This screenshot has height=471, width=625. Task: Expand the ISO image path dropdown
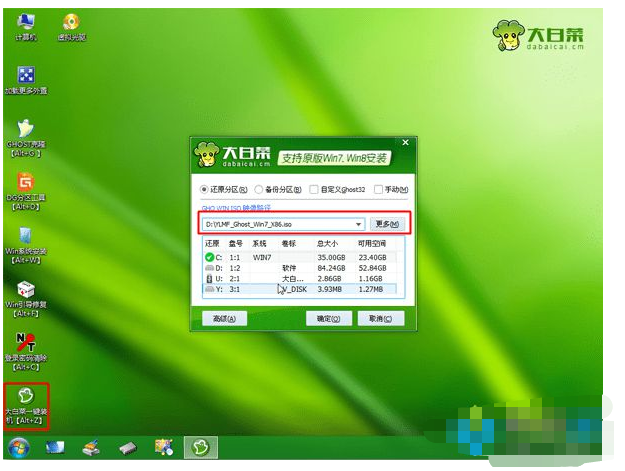[x=359, y=224]
